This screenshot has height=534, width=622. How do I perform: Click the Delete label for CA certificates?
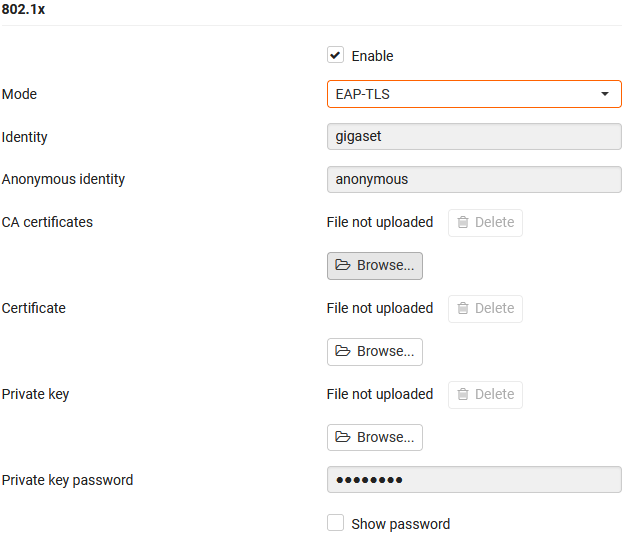pos(494,222)
